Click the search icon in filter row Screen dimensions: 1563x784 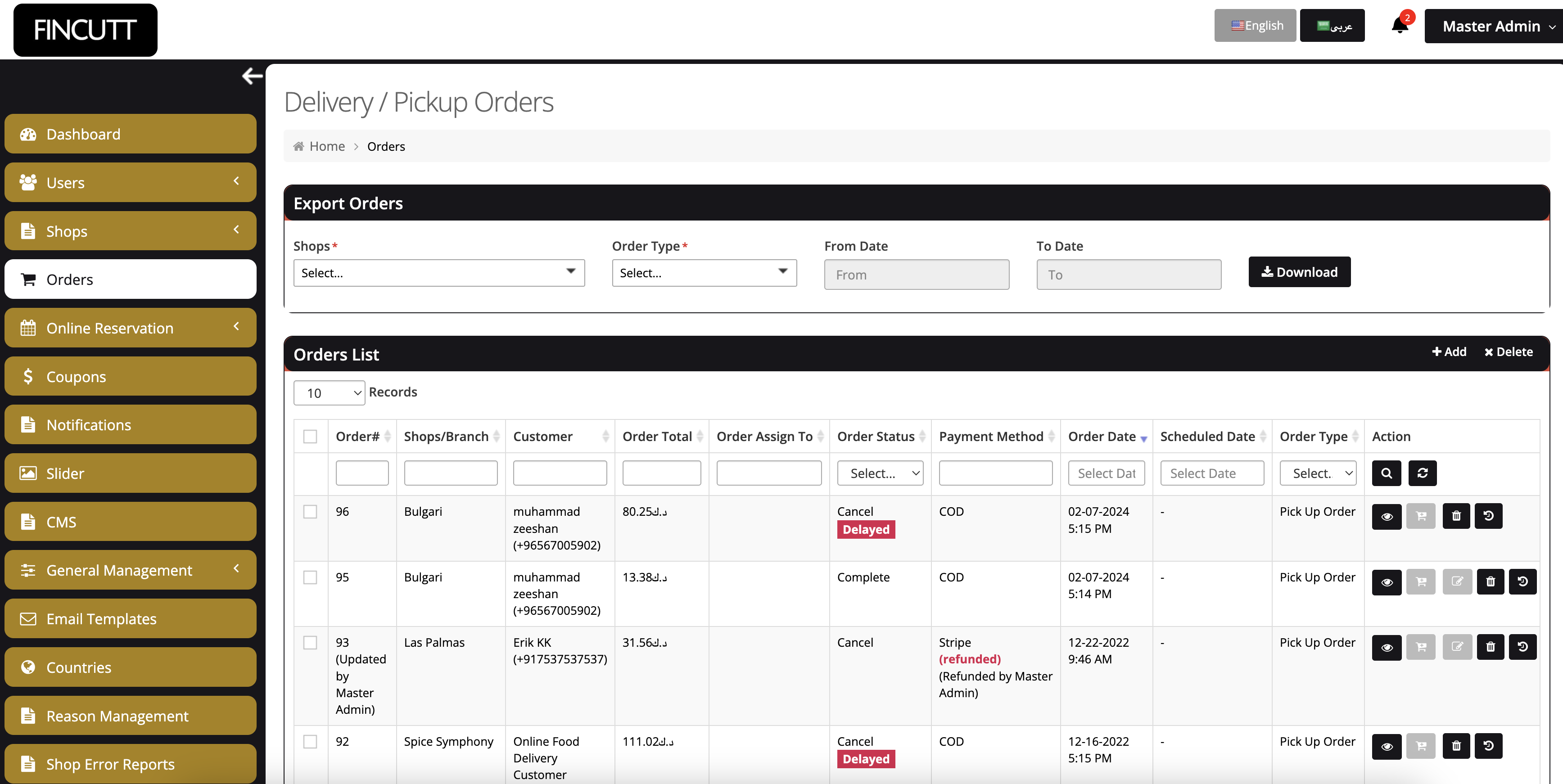pyautogui.click(x=1386, y=473)
